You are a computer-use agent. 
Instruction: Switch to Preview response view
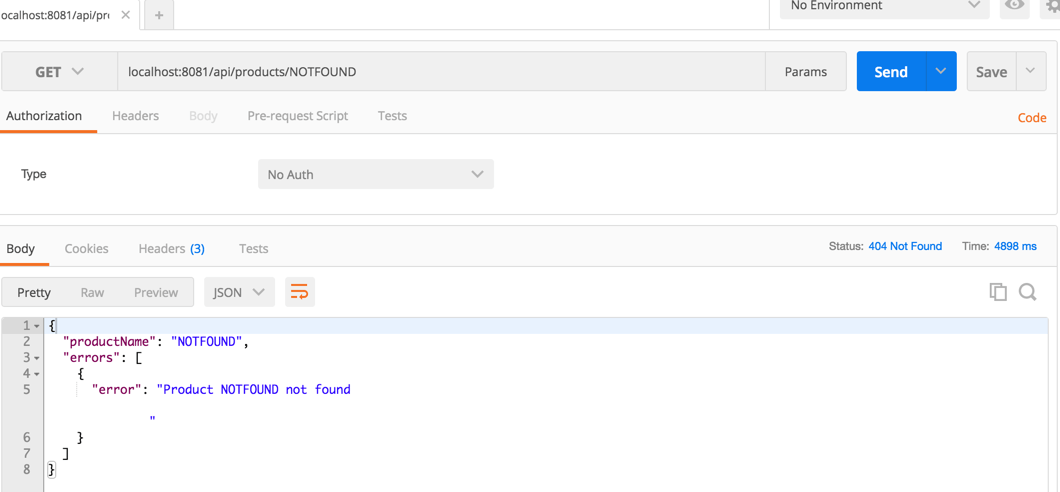[x=156, y=293]
